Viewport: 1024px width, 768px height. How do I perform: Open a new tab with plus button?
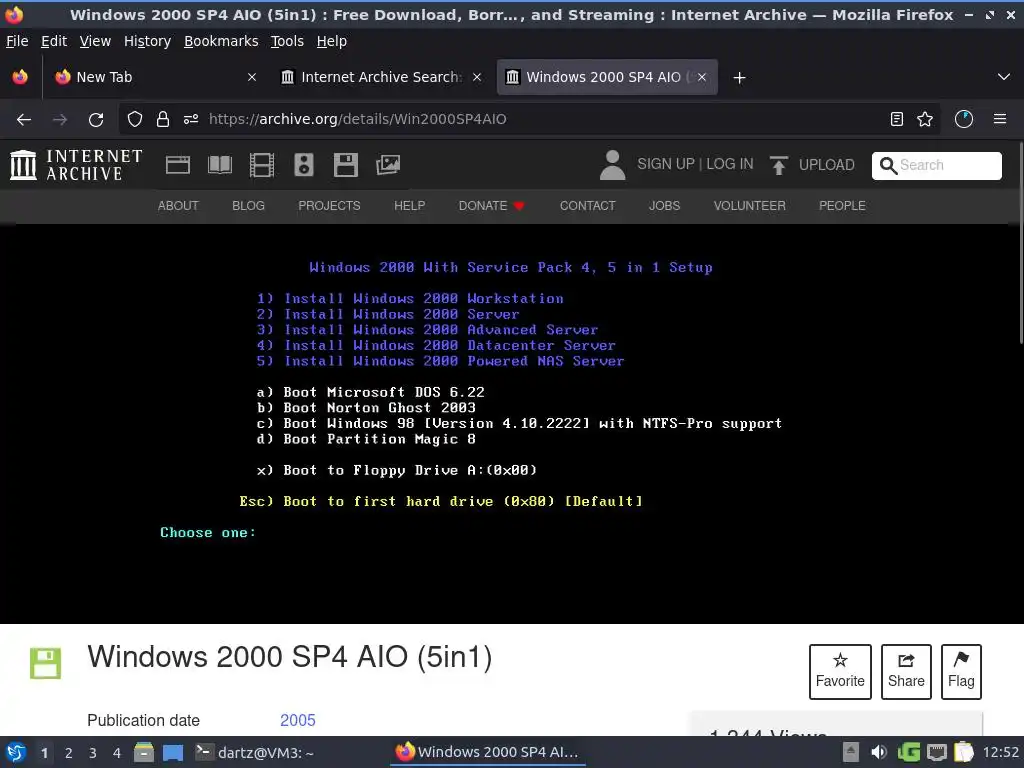point(739,78)
